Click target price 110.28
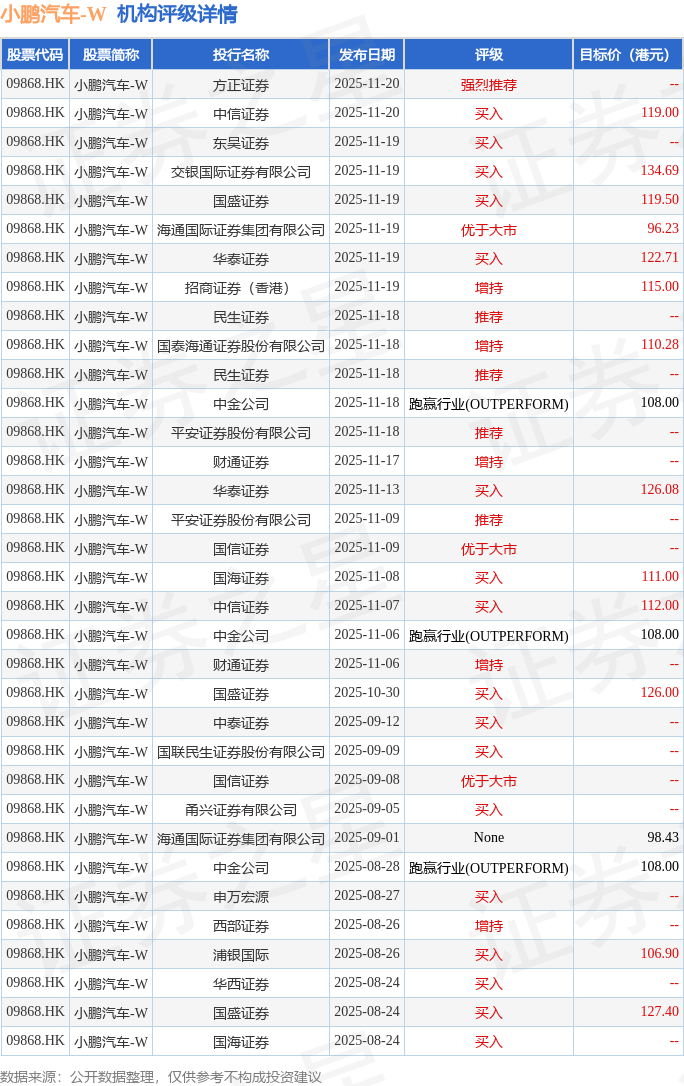This screenshot has height=1086, width=684. coord(660,346)
